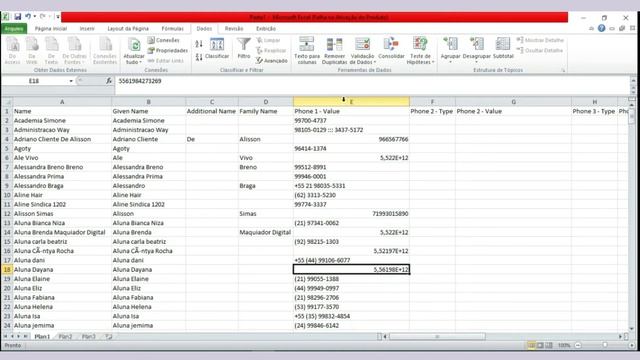Switch to sheet Plan2

click(x=65, y=337)
